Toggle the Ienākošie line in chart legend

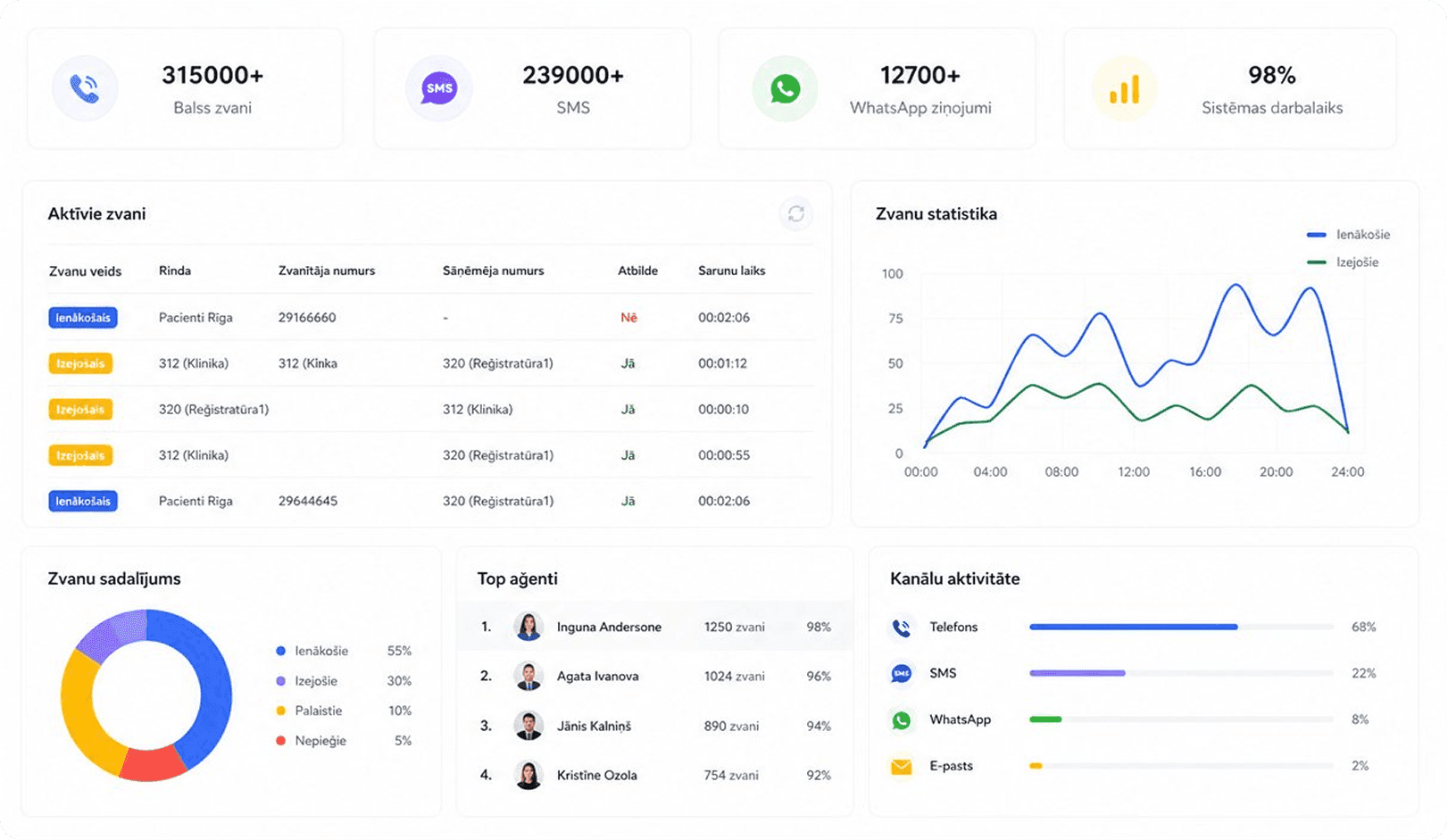[1348, 235]
